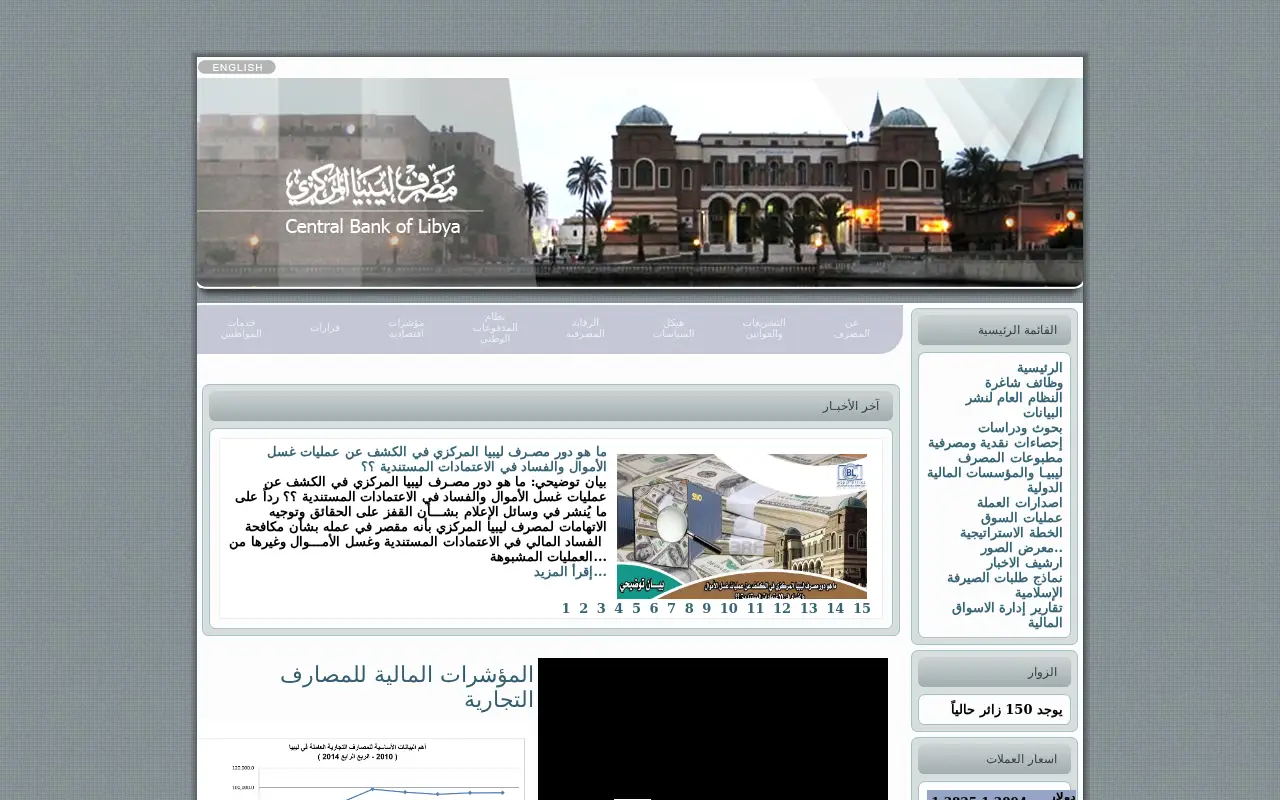
Task: Click the commercial banks indicators chart image
Action: click(x=361, y=769)
